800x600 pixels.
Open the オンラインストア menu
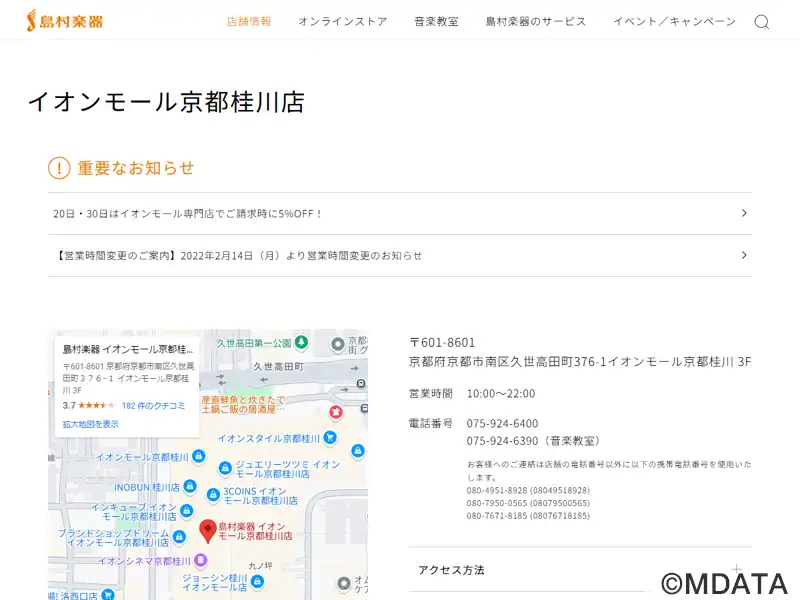pos(342,21)
